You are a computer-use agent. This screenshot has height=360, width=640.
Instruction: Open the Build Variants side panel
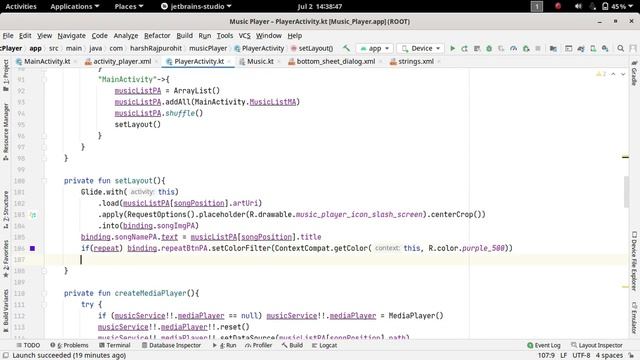[x=6, y=310]
